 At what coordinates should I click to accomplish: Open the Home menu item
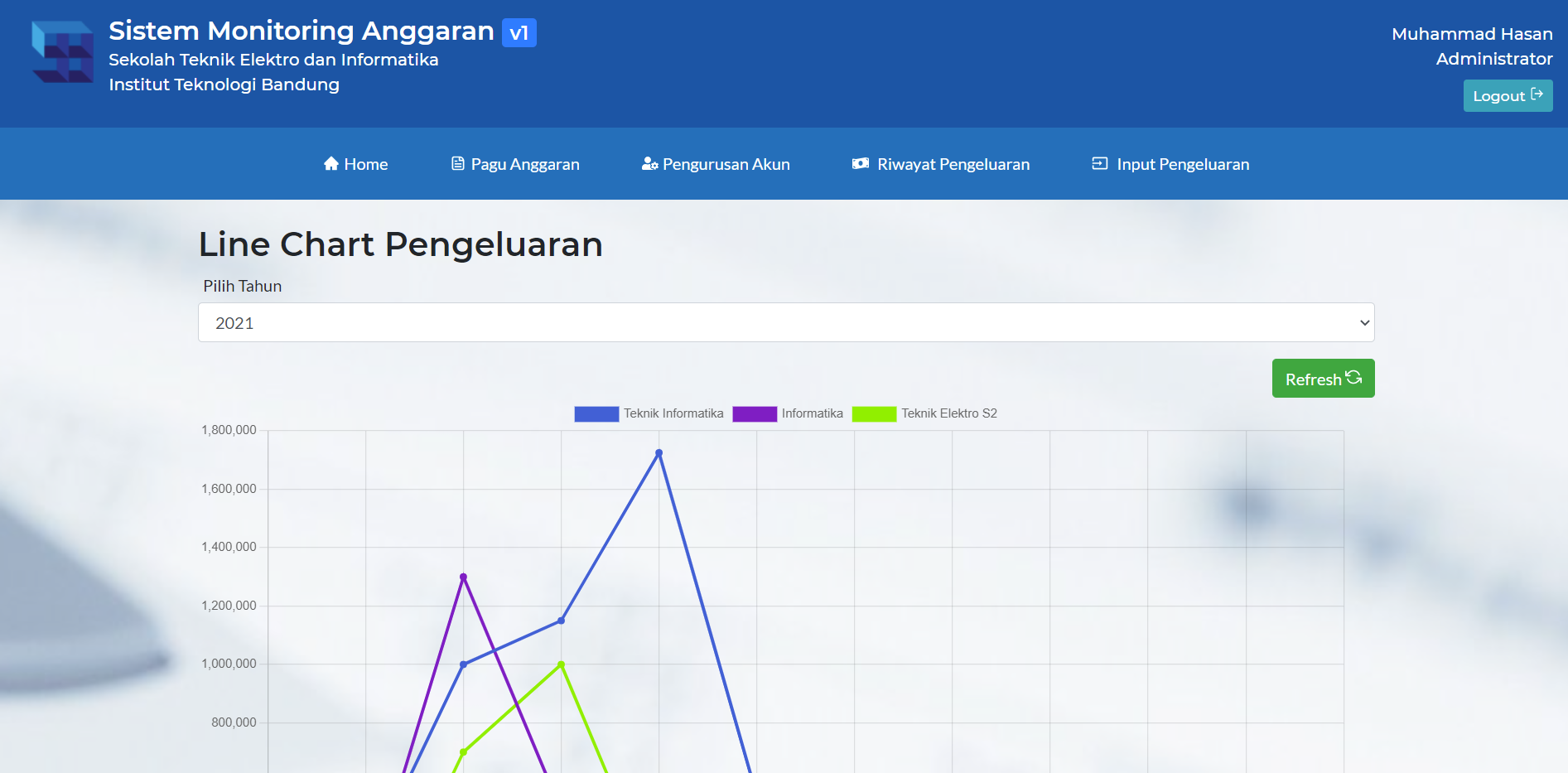[x=355, y=164]
